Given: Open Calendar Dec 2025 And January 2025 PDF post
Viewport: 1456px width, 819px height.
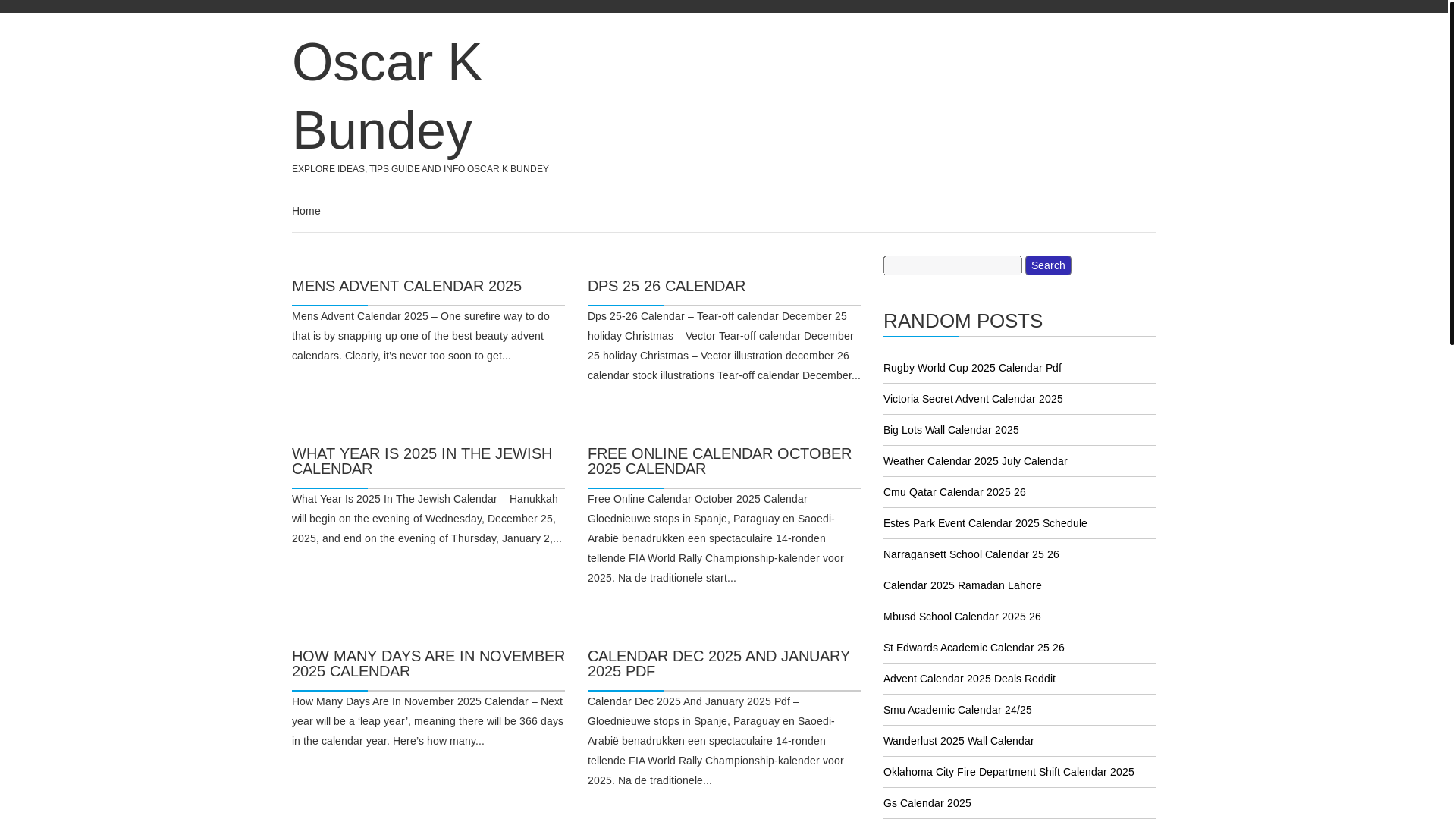Looking at the screenshot, I should pyautogui.click(x=719, y=664).
